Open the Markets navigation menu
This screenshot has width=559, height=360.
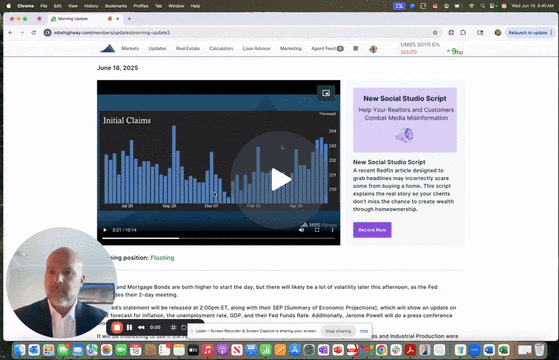130,48
